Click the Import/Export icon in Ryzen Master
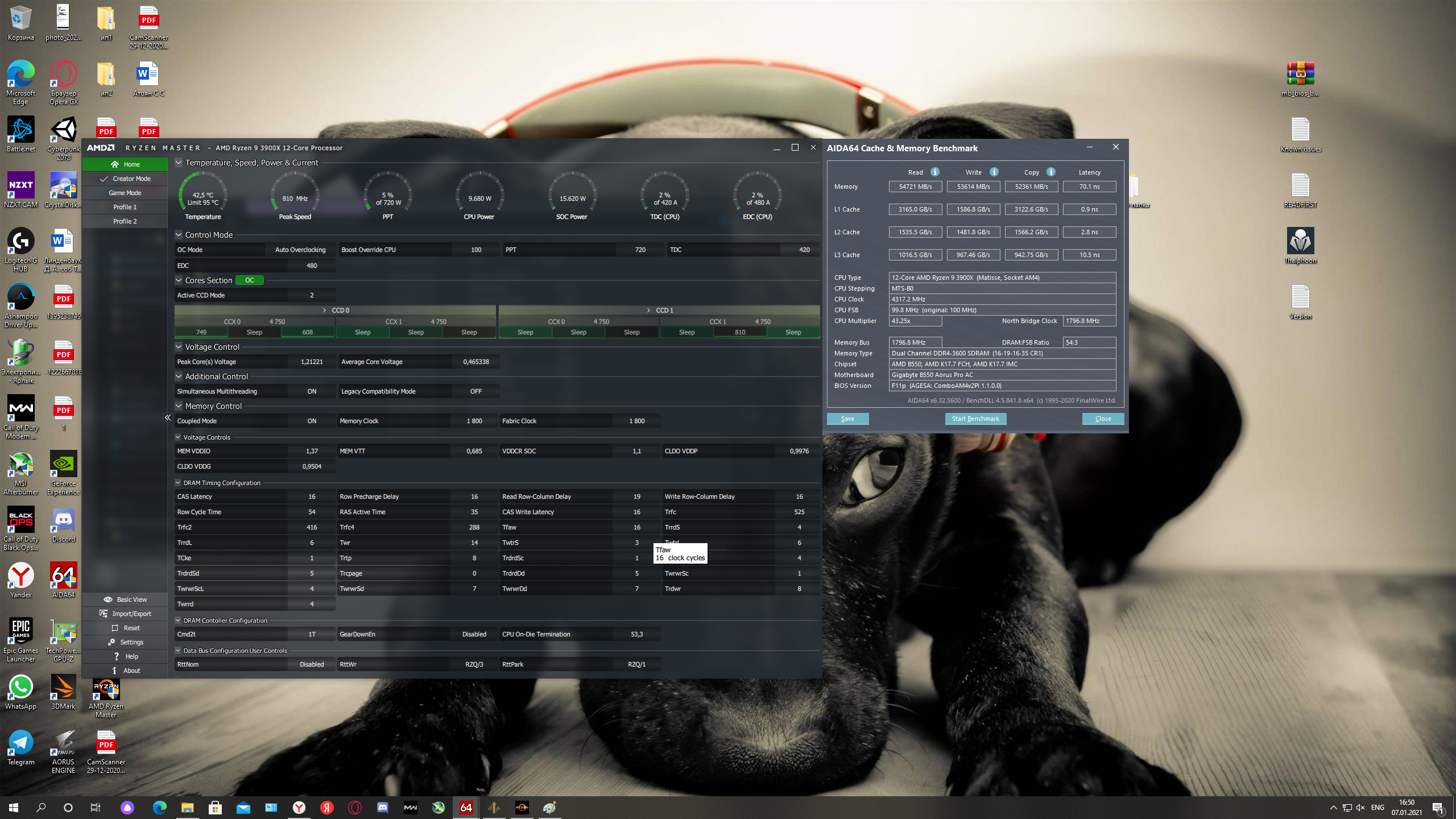The height and width of the screenshot is (819, 1456). tap(104, 614)
